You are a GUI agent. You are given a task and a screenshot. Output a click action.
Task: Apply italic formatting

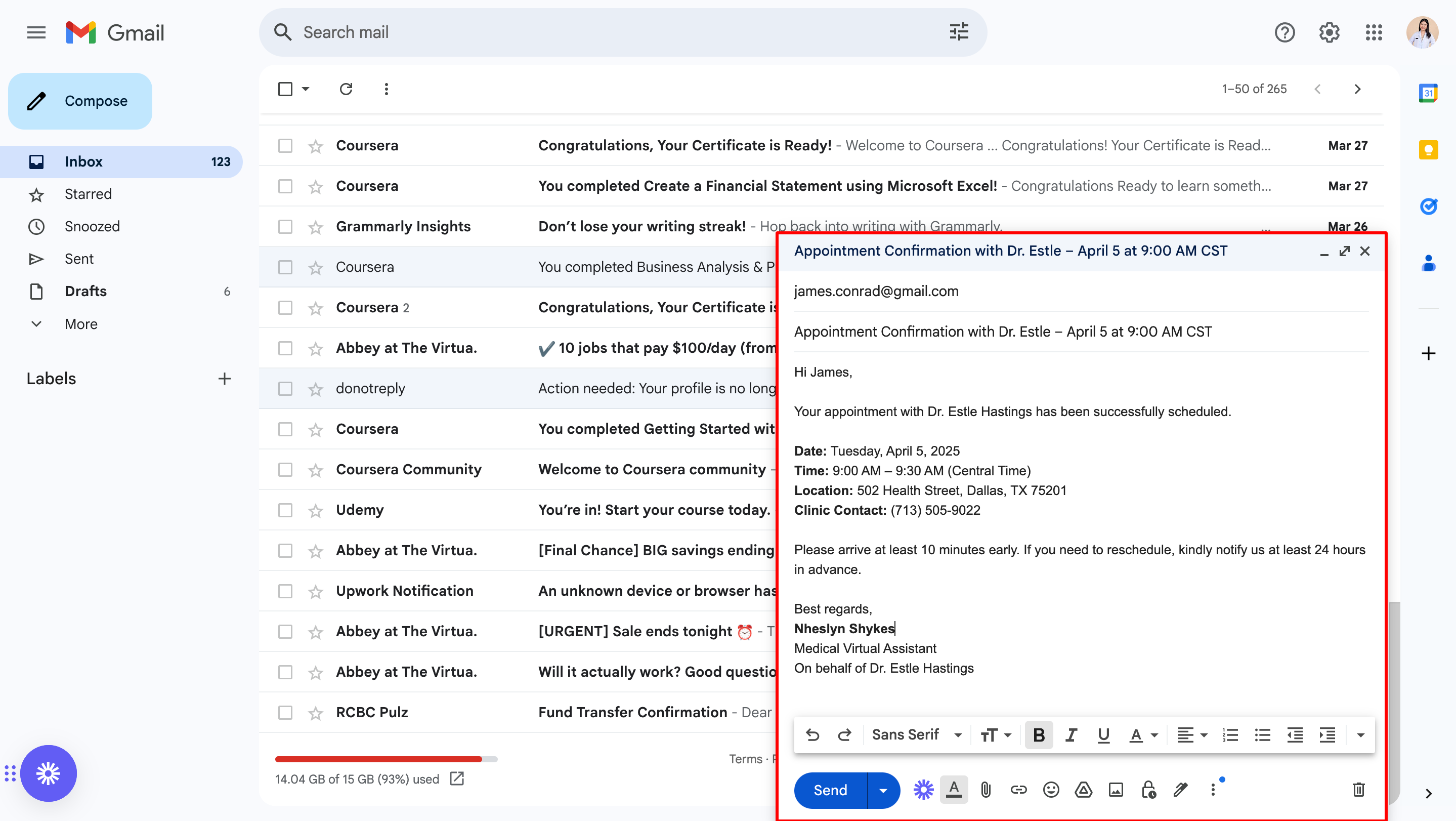click(x=1071, y=734)
